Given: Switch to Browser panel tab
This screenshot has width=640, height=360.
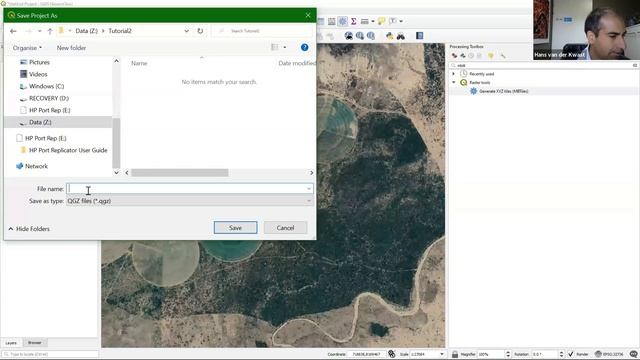Looking at the screenshot, I should coord(35,343).
